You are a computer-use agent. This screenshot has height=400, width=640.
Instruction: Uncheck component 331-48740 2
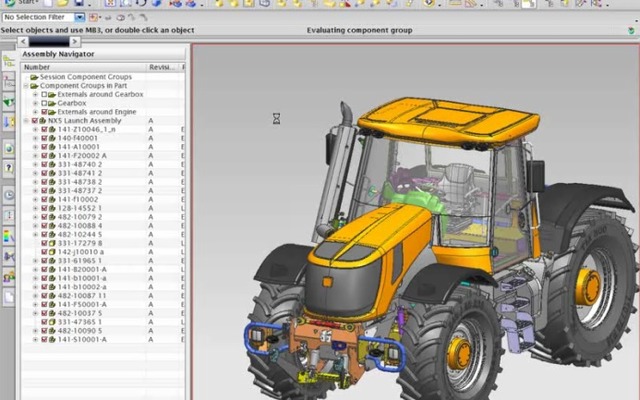44,164
